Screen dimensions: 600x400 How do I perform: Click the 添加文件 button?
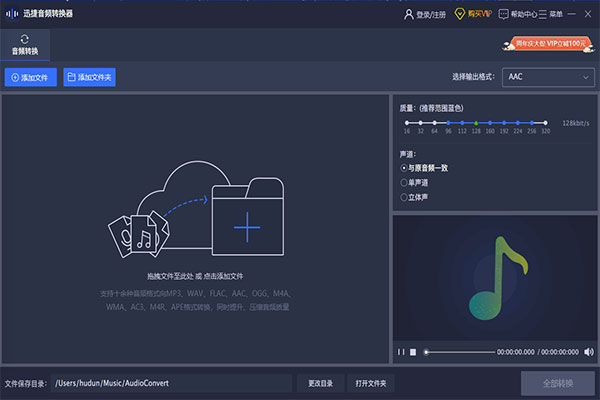(x=30, y=77)
